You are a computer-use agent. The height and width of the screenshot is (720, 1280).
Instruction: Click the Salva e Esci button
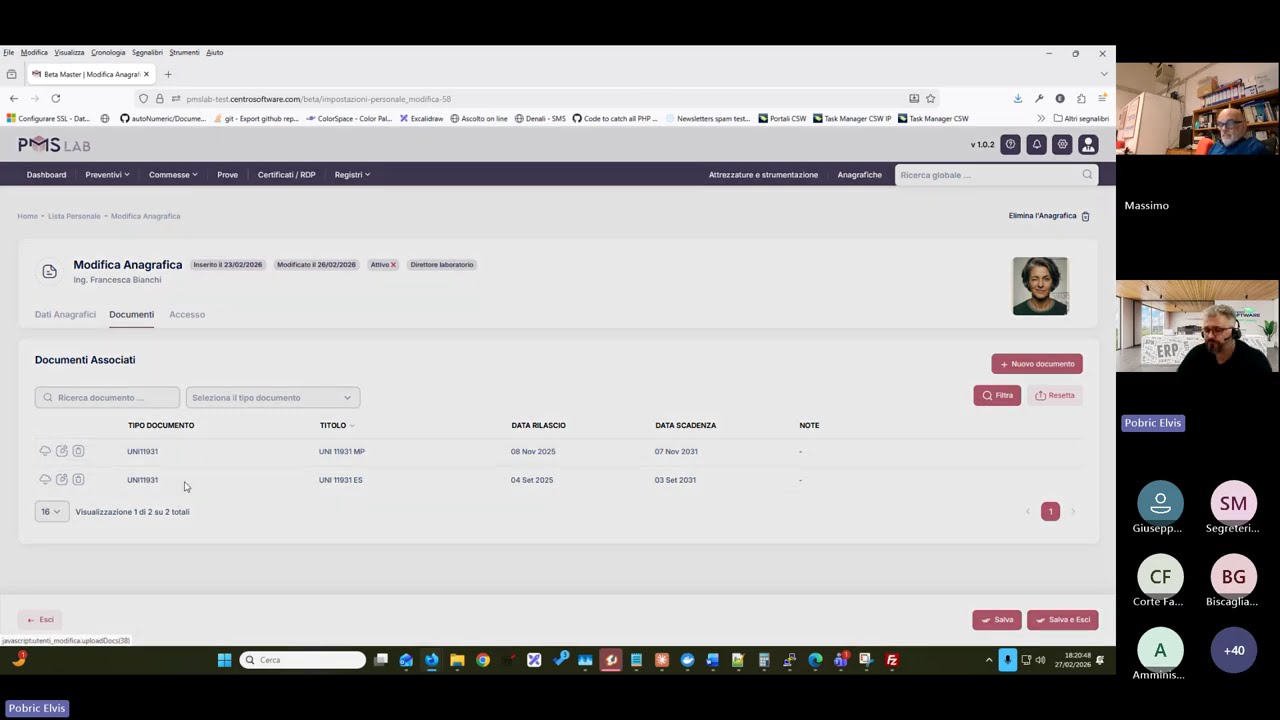1063,620
